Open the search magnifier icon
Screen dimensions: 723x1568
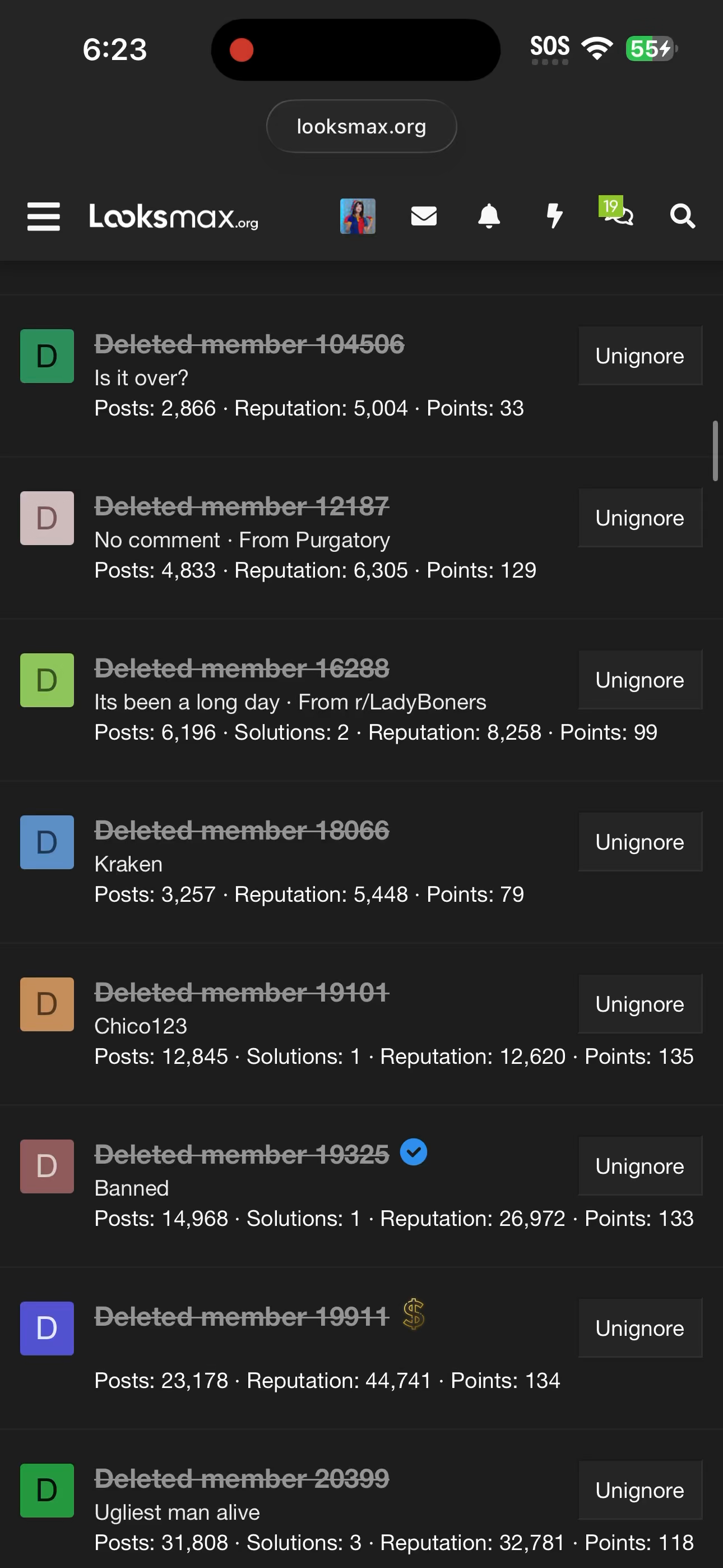[682, 216]
